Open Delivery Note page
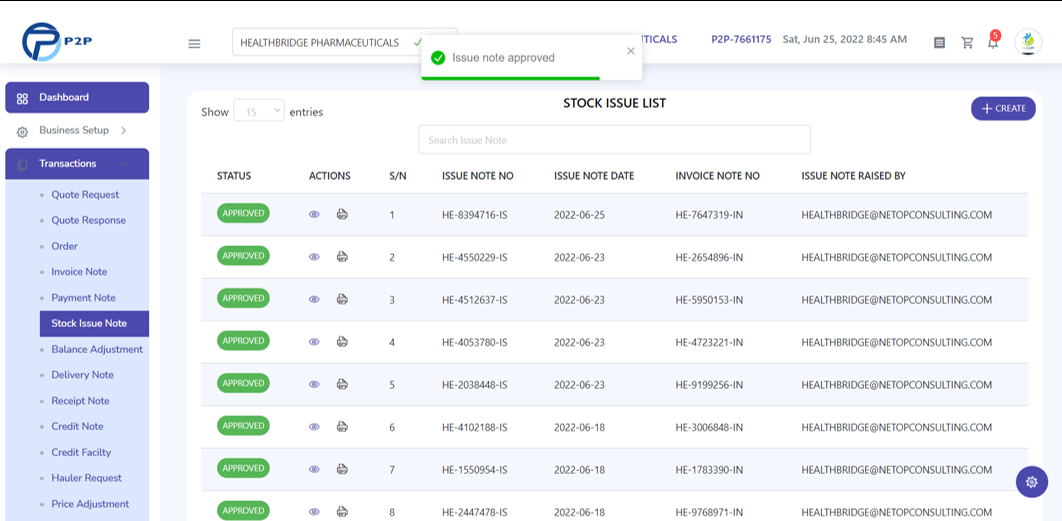Viewport: 1062px width, 521px height. (x=83, y=375)
